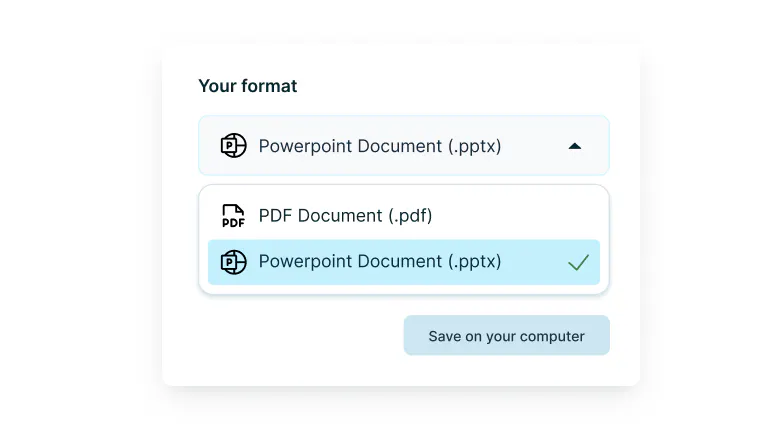Click the word "computer" on the save button
This screenshot has width=768, height=434.
[554, 336]
